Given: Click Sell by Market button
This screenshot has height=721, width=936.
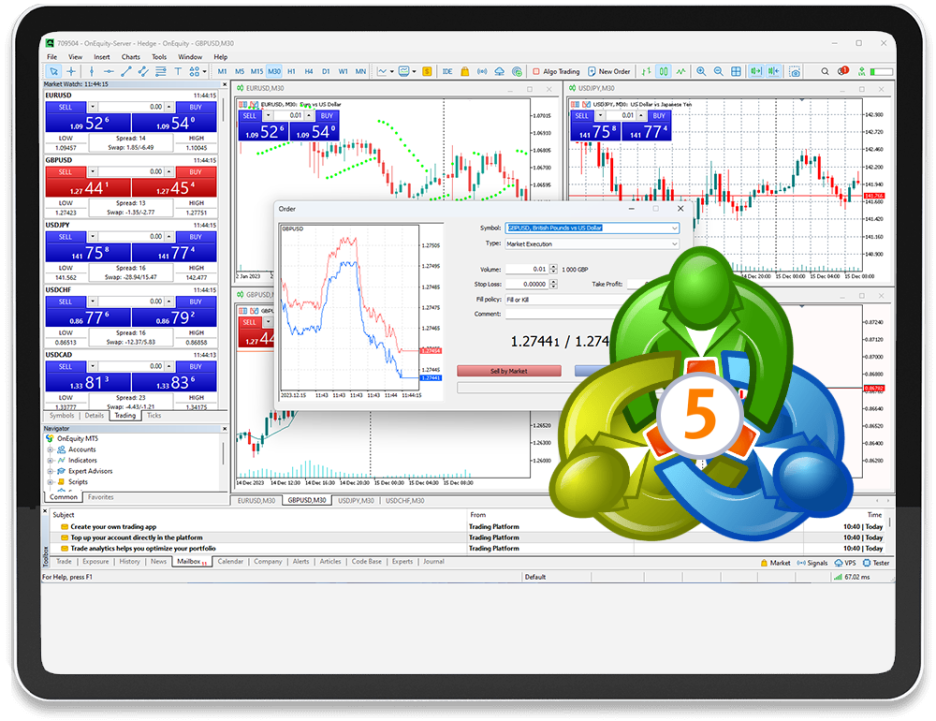Looking at the screenshot, I should [509, 371].
